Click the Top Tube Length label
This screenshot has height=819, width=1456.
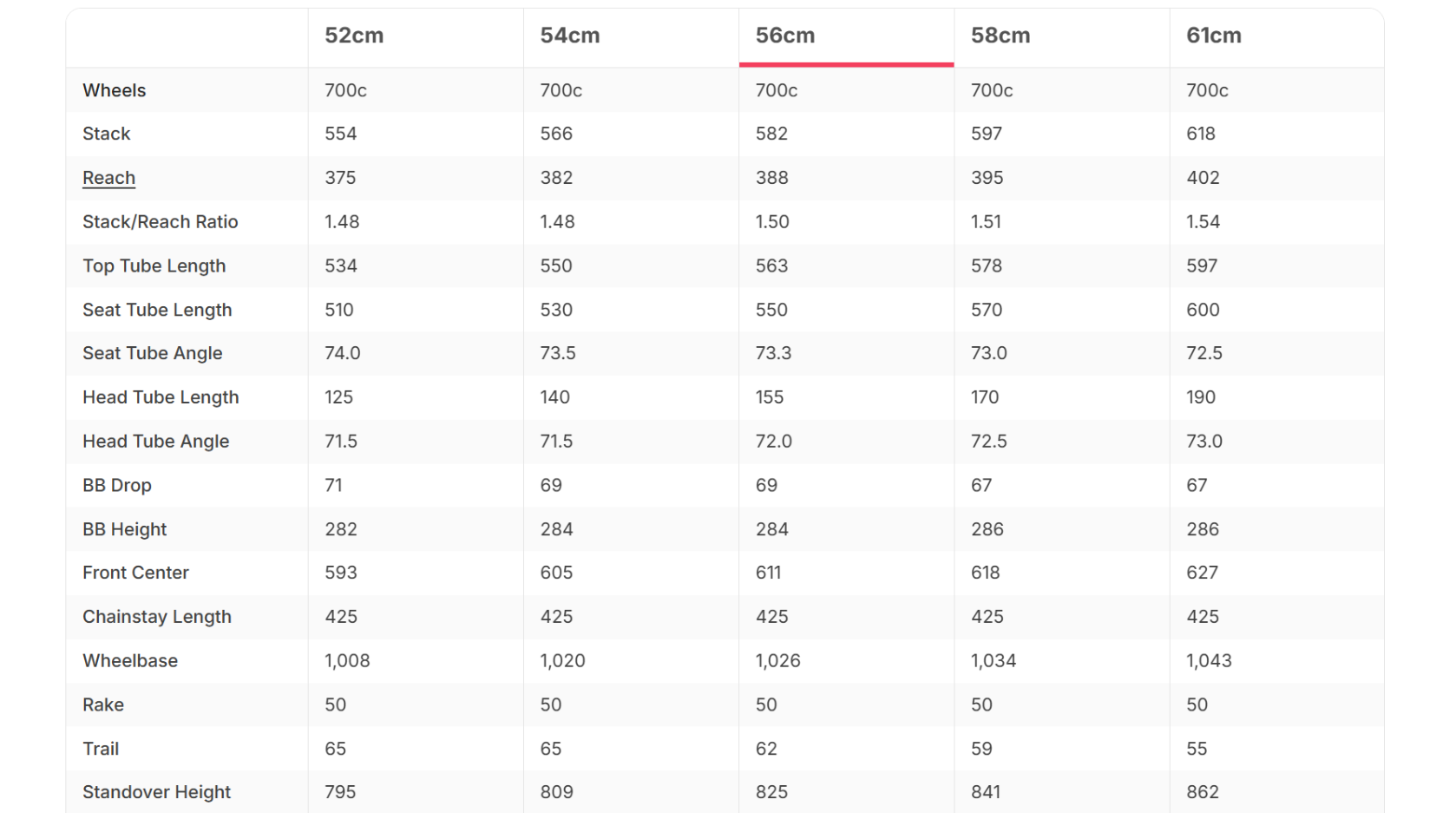[154, 266]
